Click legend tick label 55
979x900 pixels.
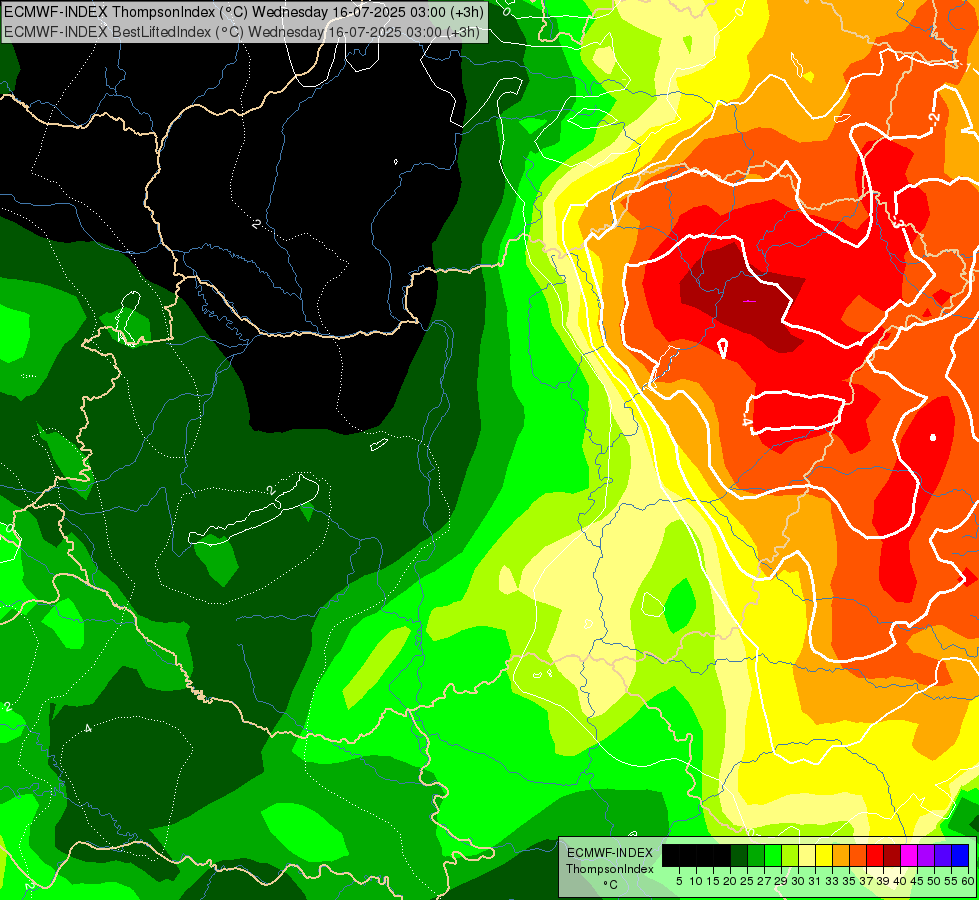pyautogui.click(x=952, y=881)
